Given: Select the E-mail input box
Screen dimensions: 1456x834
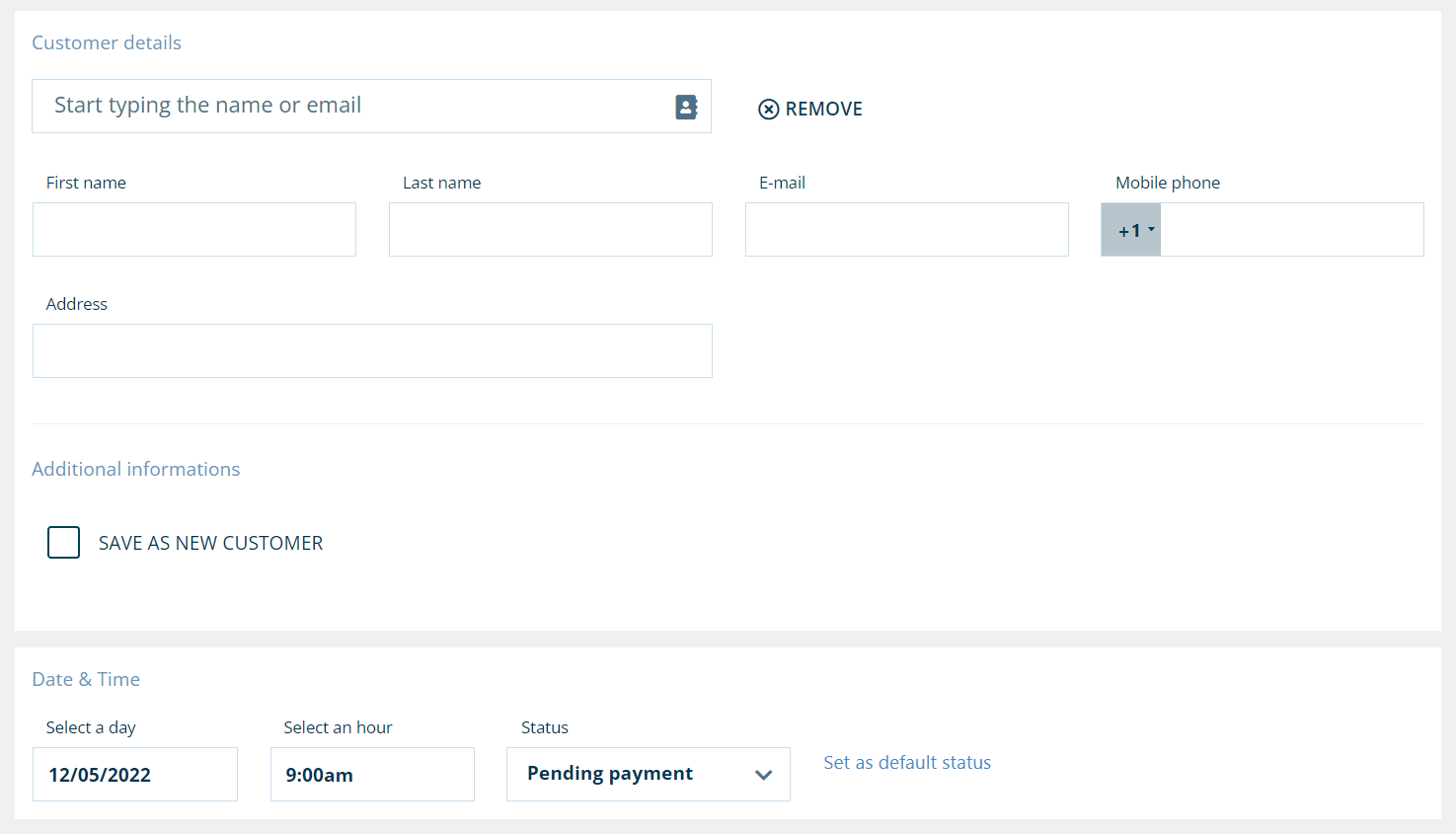Looking at the screenshot, I should click(x=906, y=230).
